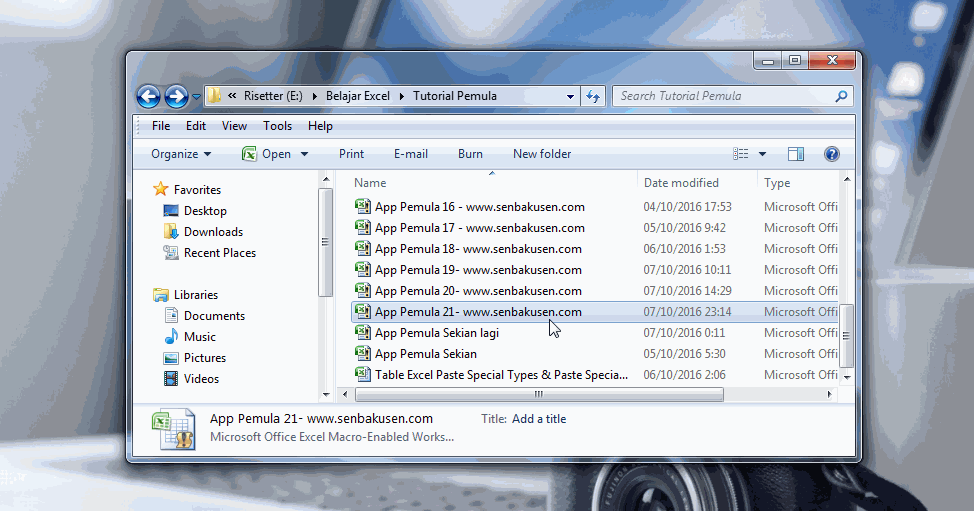
Task: Expand the address bar previous locations dropdown
Action: [570, 96]
